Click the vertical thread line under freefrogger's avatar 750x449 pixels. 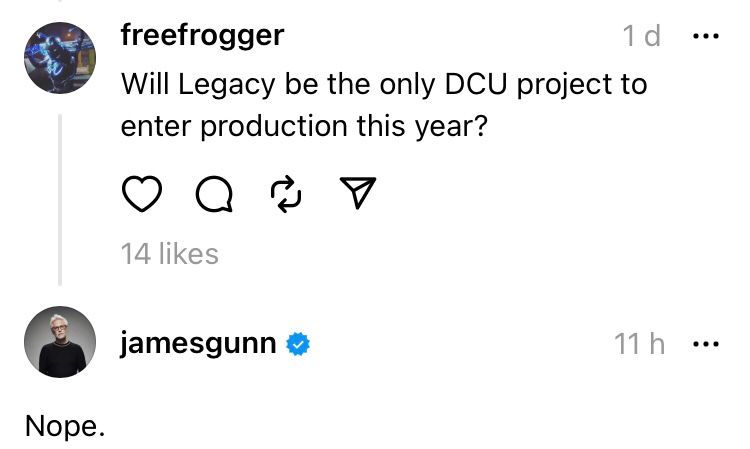point(60,198)
